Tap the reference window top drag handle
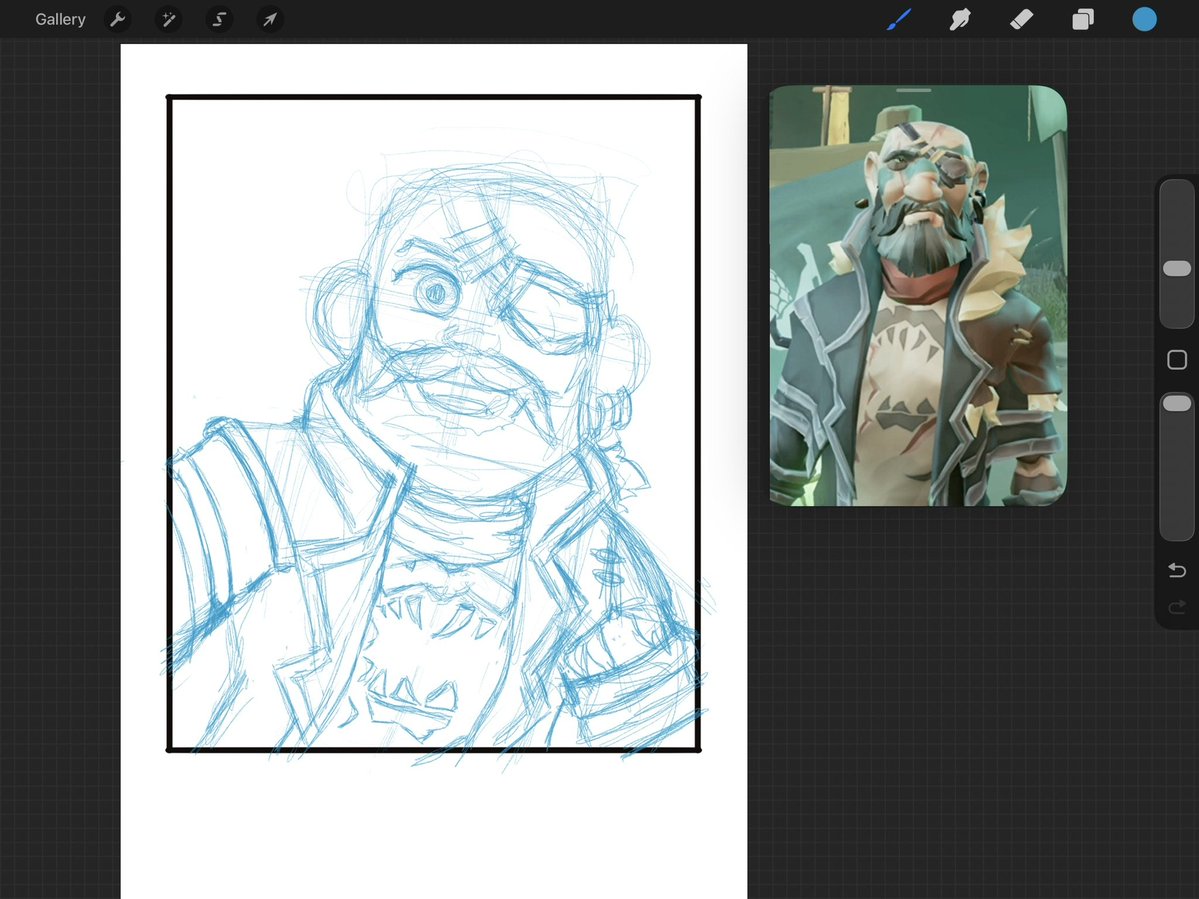This screenshot has width=1199, height=899. pyautogui.click(x=914, y=90)
